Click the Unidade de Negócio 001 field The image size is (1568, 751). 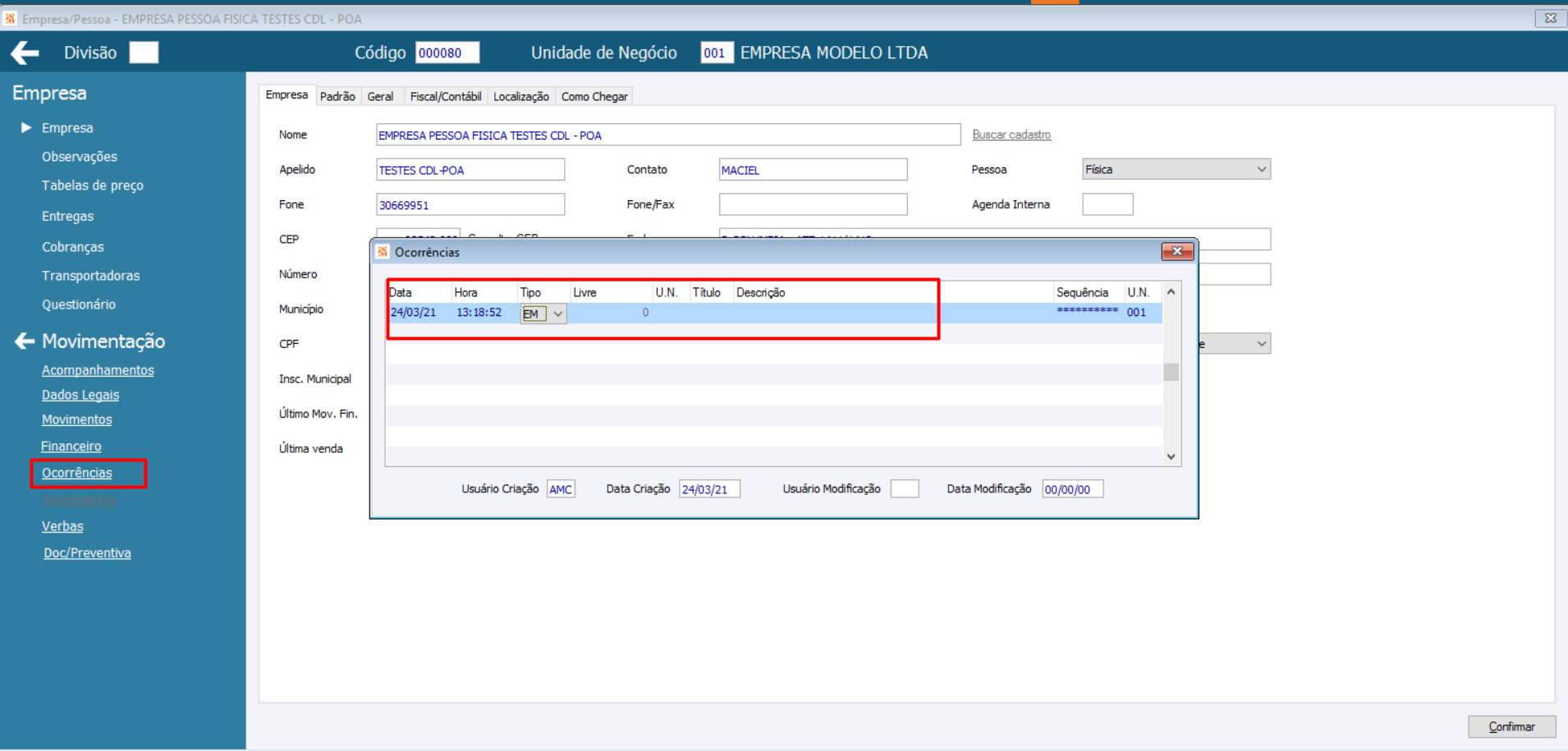(x=717, y=53)
